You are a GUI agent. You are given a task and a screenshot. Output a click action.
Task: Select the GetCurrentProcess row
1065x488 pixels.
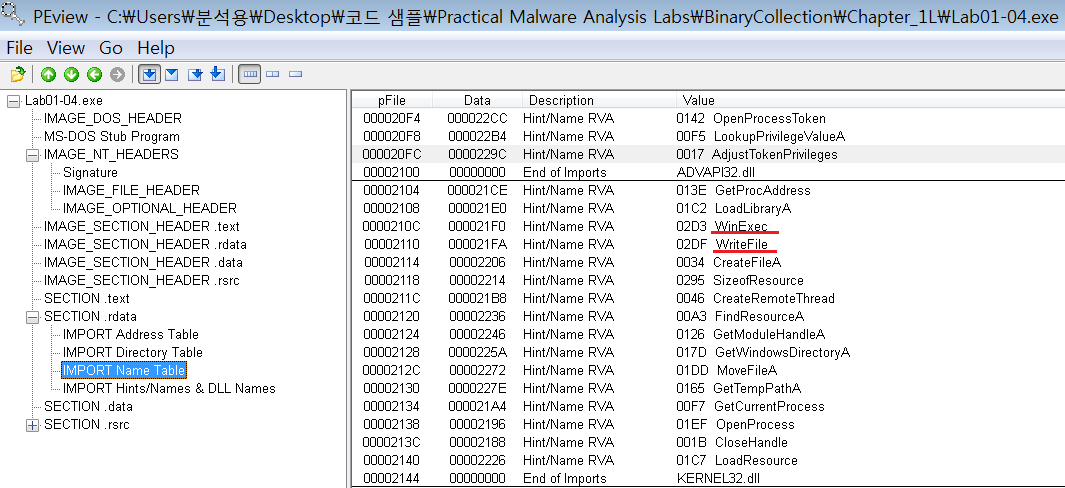coord(708,406)
